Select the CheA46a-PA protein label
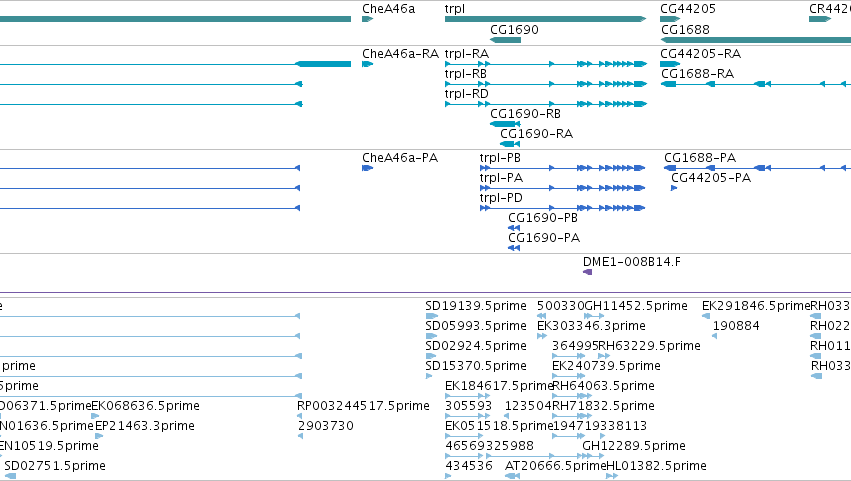 [x=400, y=158]
